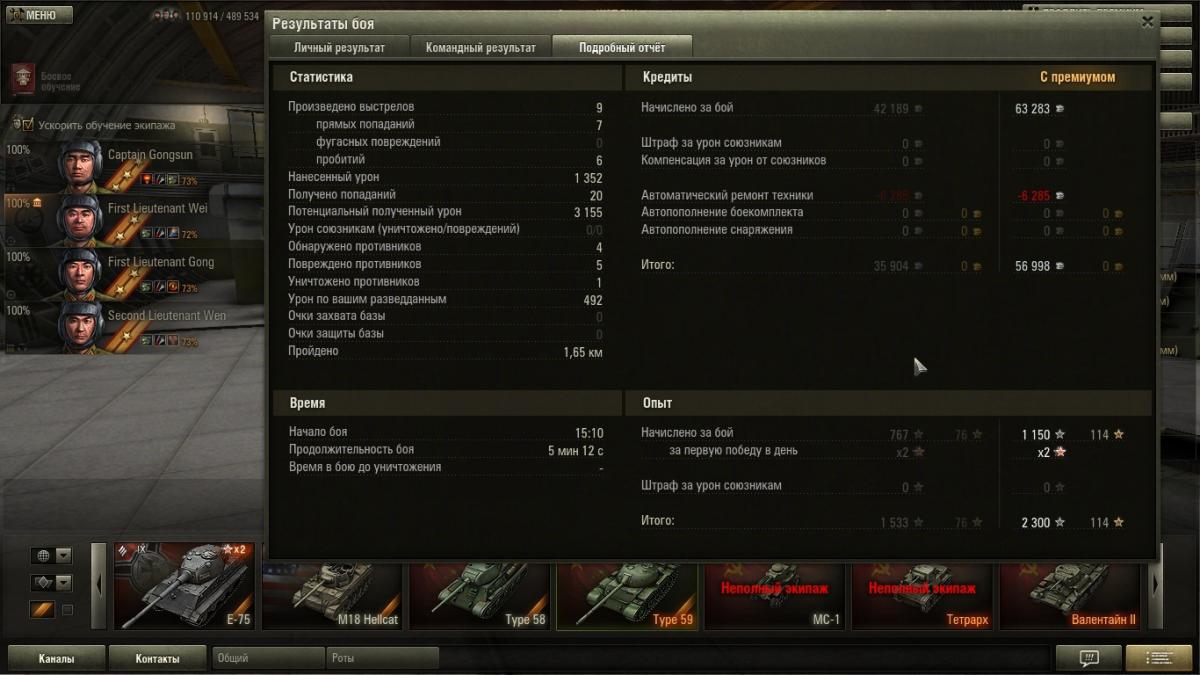Viewport: 1200px width, 675px height.
Task: Click Пройдено 1,65 км value
Action: pos(583,352)
